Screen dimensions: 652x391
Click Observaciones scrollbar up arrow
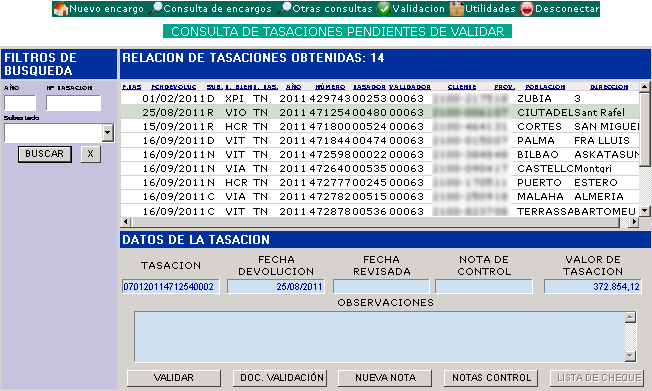pos(630,317)
